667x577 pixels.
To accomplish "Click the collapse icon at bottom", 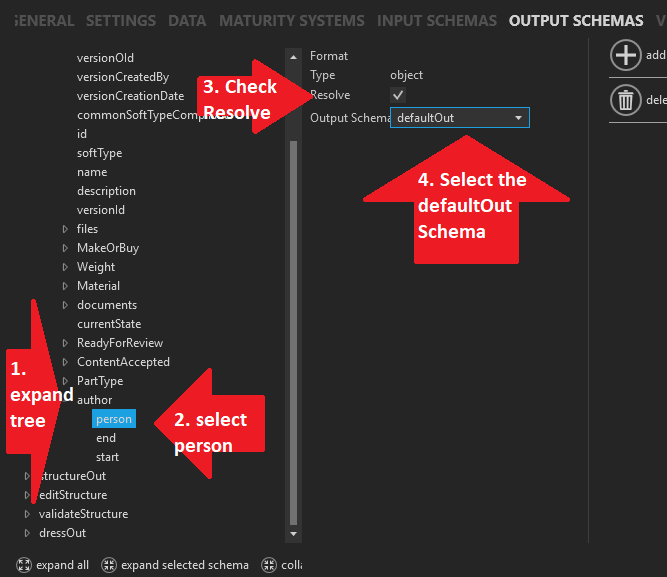I will coord(269,565).
